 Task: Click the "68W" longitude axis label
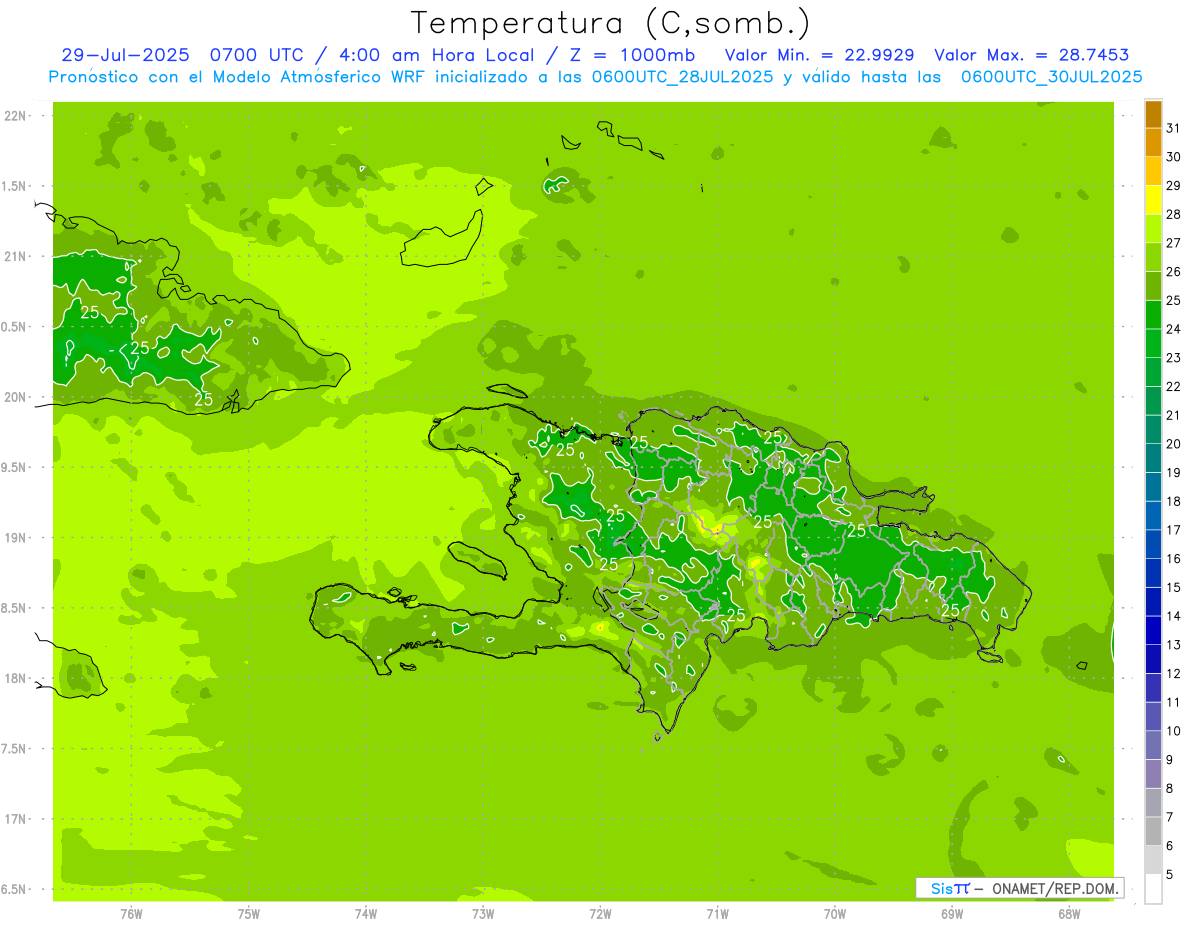pos(1069,914)
